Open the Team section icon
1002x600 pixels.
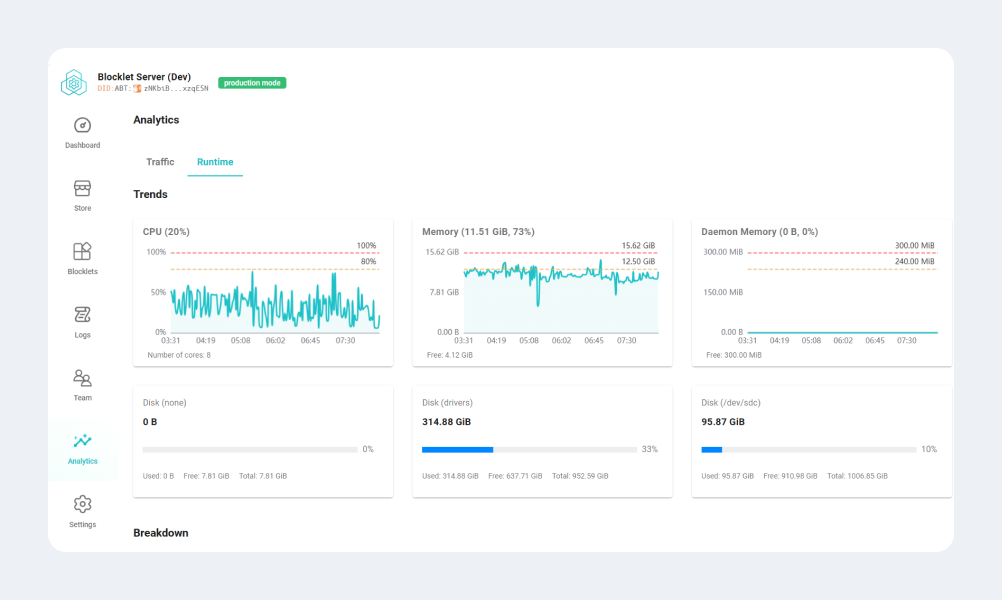pyautogui.click(x=82, y=383)
